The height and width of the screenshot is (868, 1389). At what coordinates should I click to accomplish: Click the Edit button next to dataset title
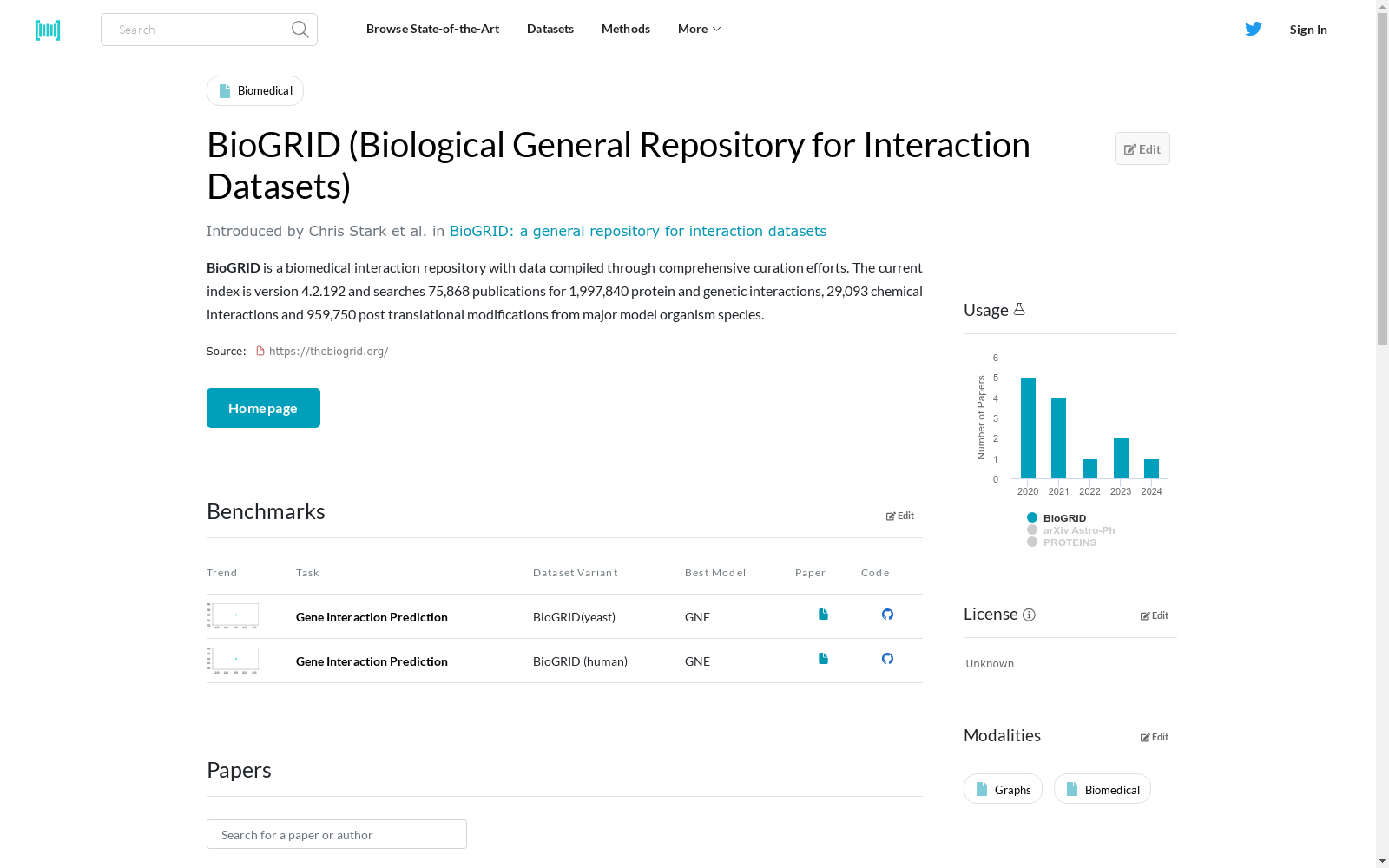1142,148
